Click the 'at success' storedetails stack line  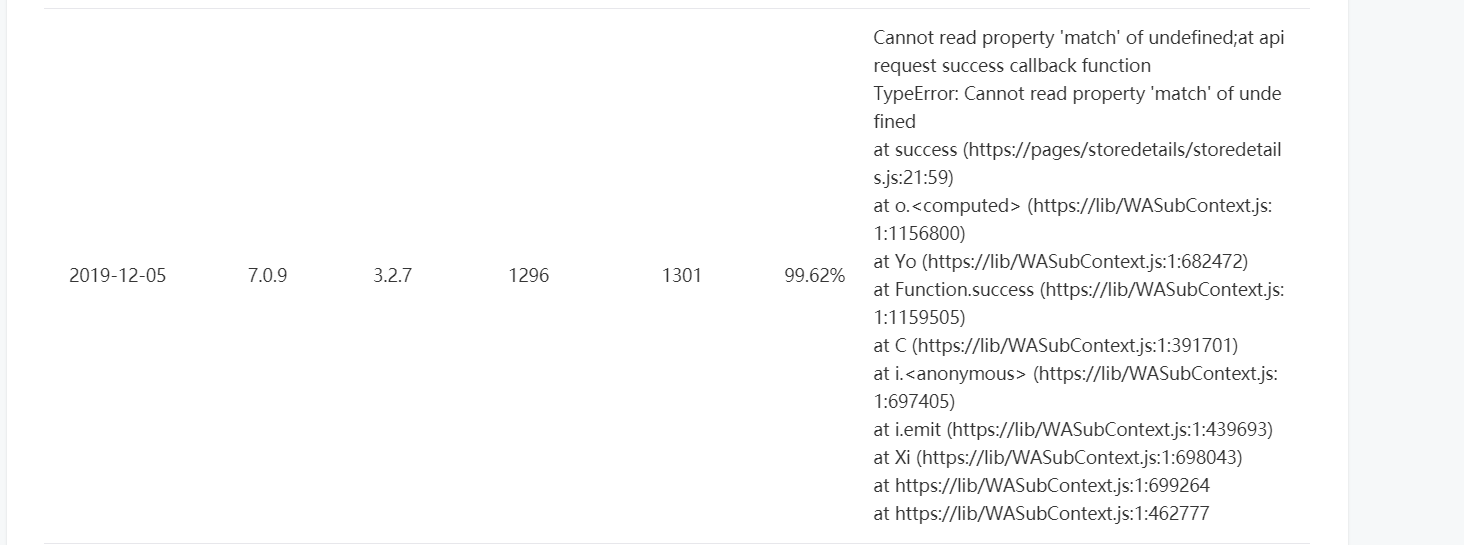(x=1077, y=150)
